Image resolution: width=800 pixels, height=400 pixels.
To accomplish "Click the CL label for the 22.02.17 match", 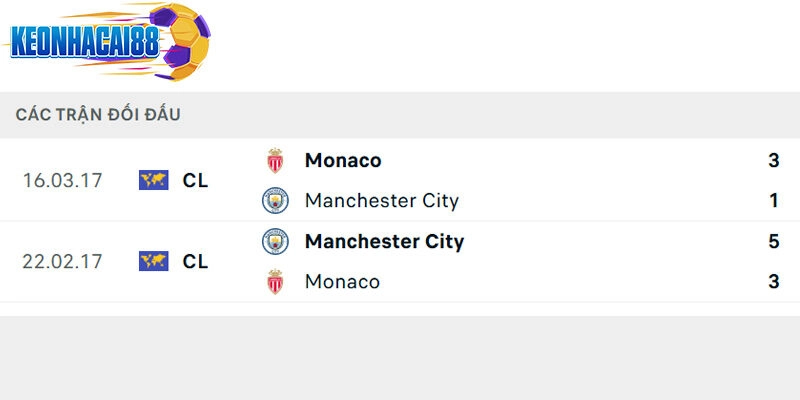I will coord(195,261).
